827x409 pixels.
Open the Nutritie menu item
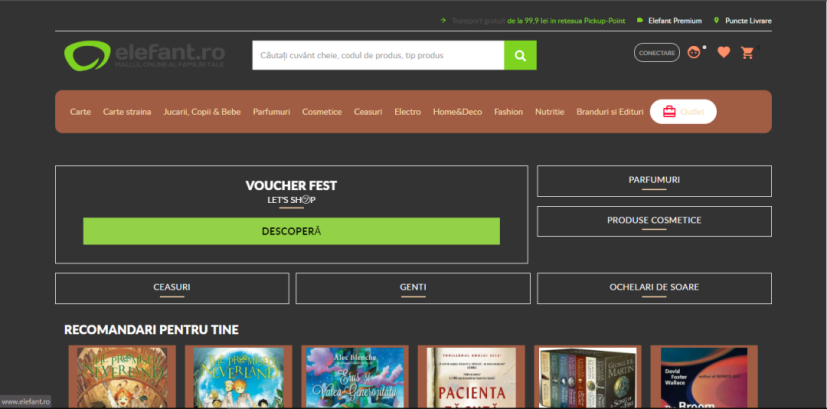click(550, 112)
